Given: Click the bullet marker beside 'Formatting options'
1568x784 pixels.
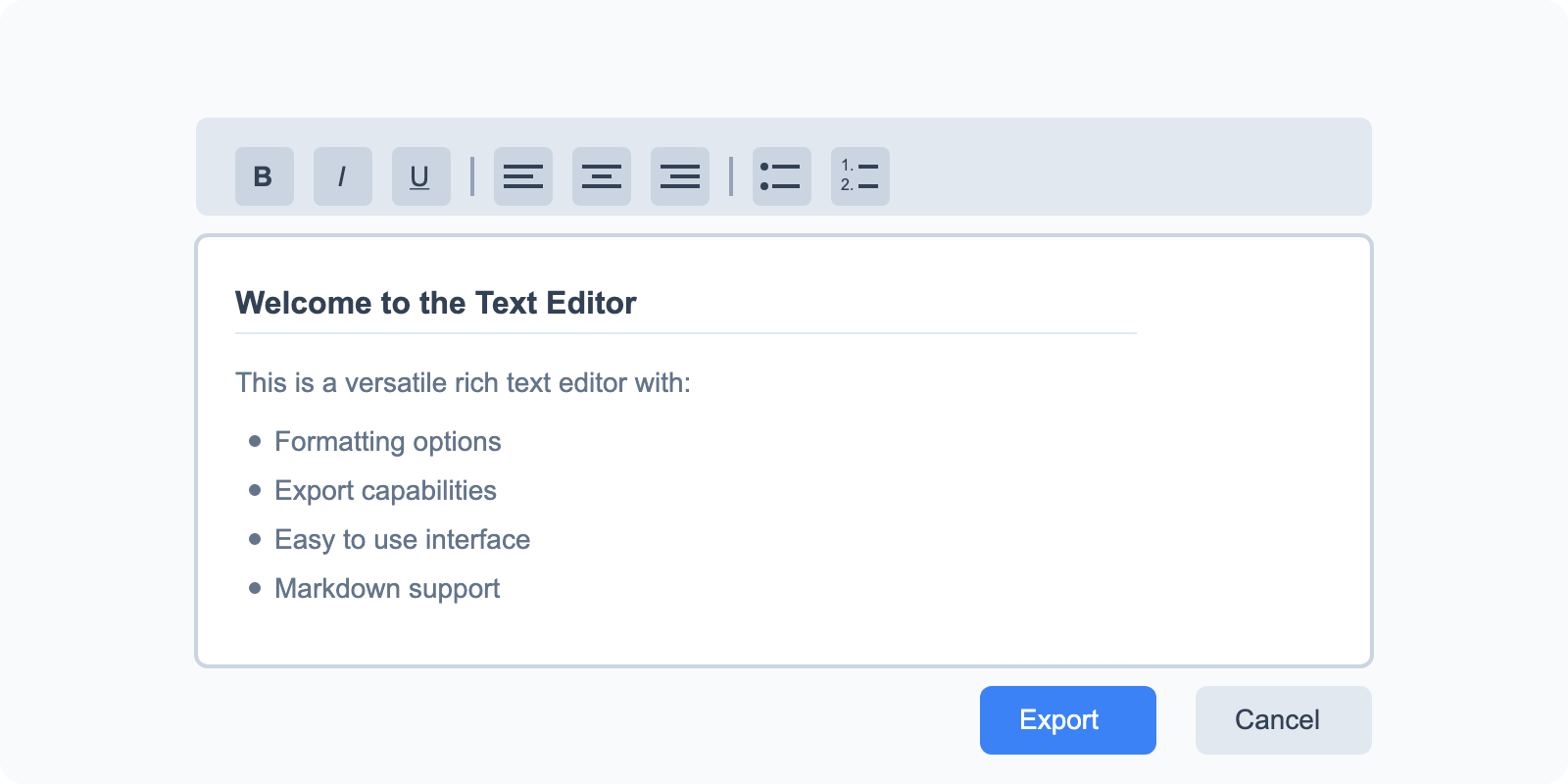Looking at the screenshot, I should click(254, 441).
